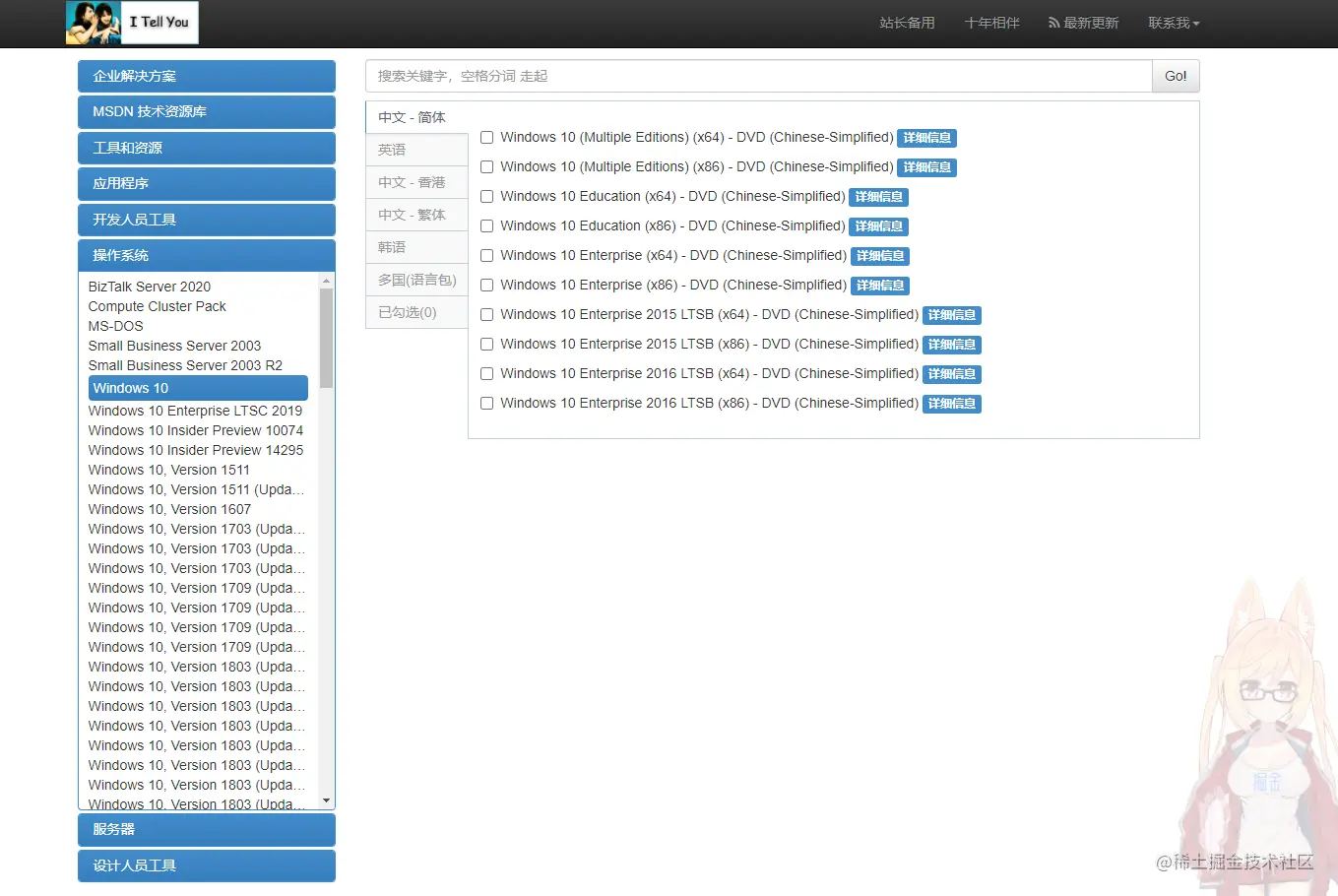
Task: Expand the 应用程序 panel
Action: (x=207, y=184)
